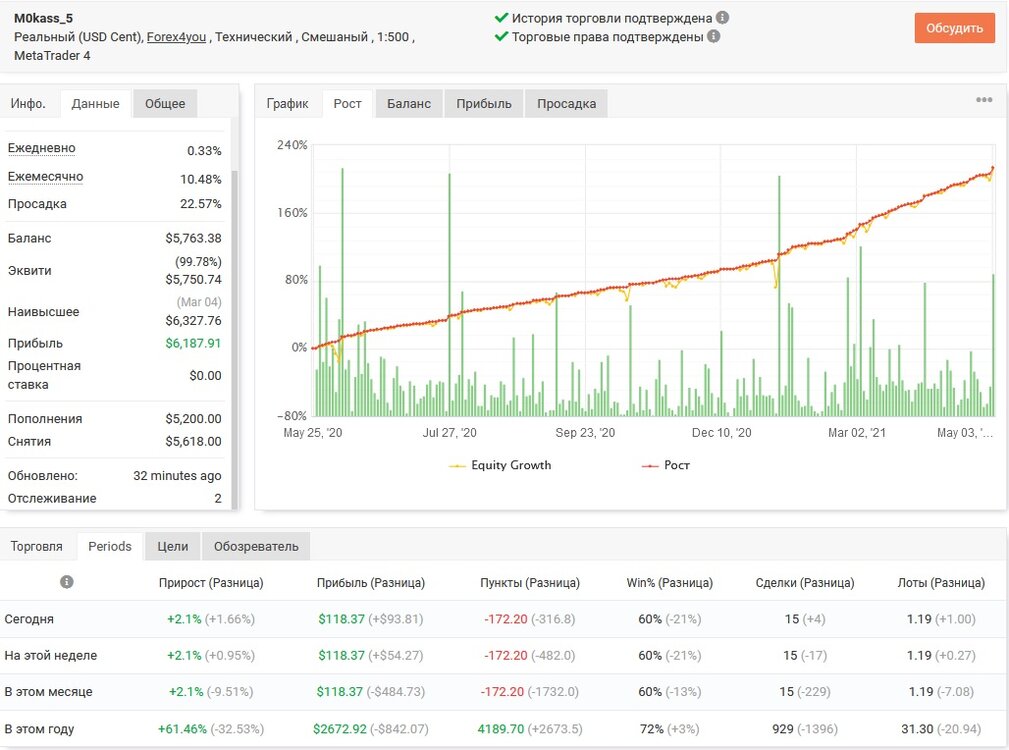
Task: Open the Просадка chart tab
Action: (x=566, y=104)
